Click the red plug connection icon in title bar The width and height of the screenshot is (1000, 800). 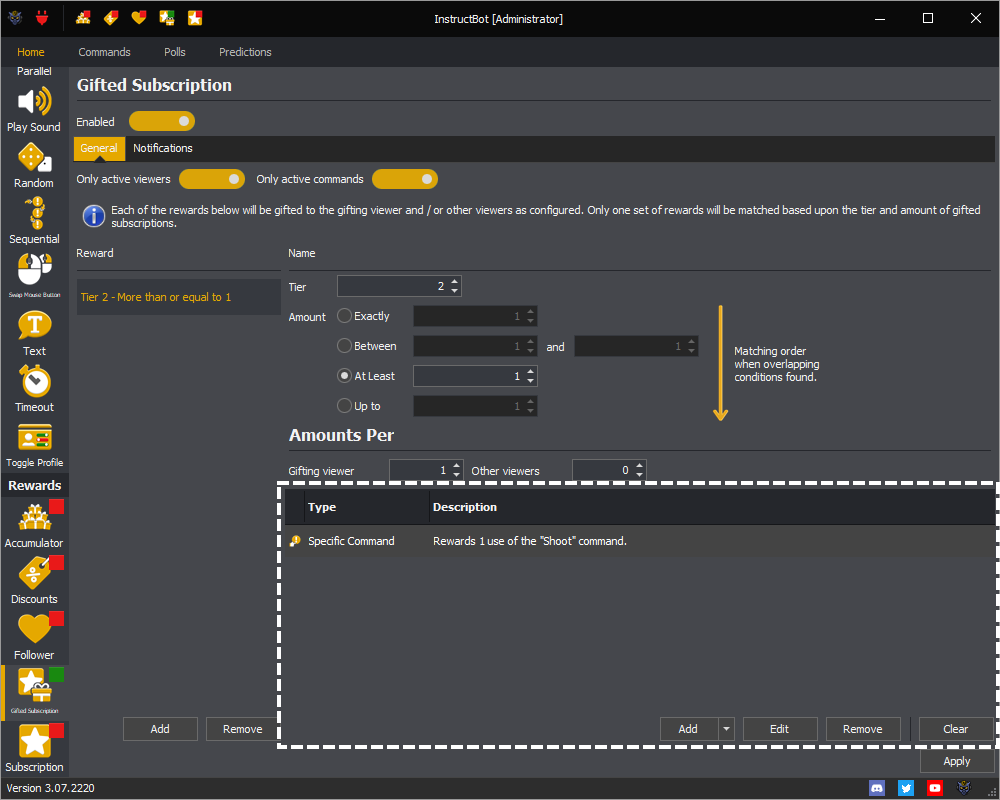(42, 19)
